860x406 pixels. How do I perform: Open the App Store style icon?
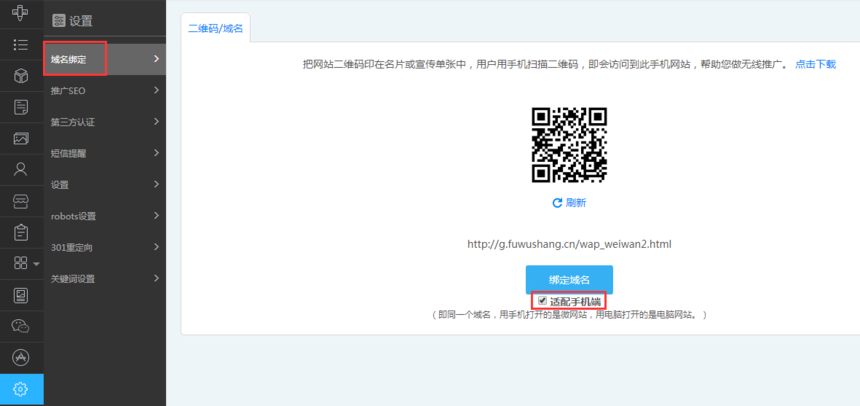pyautogui.click(x=21, y=358)
